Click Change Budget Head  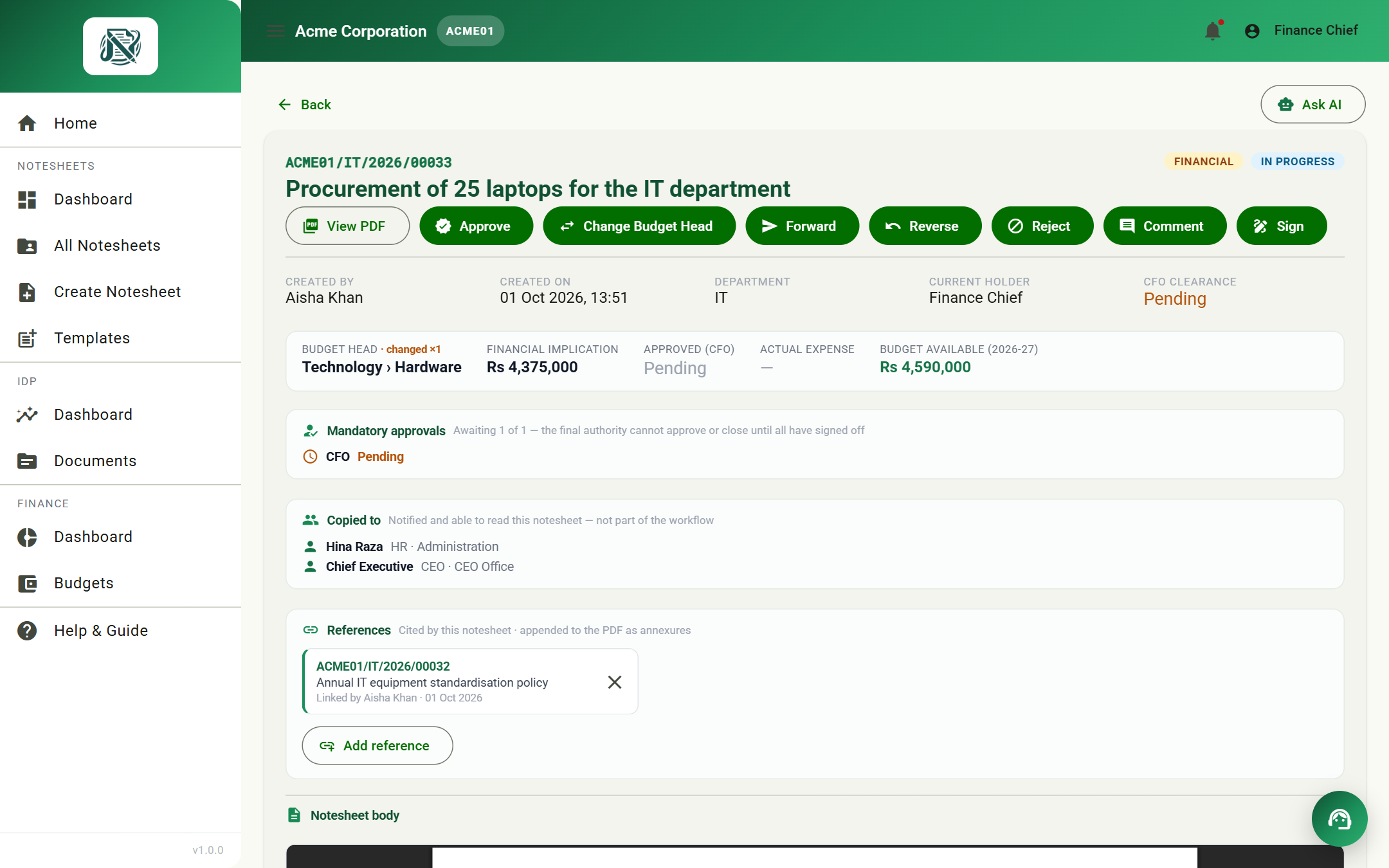(639, 226)
